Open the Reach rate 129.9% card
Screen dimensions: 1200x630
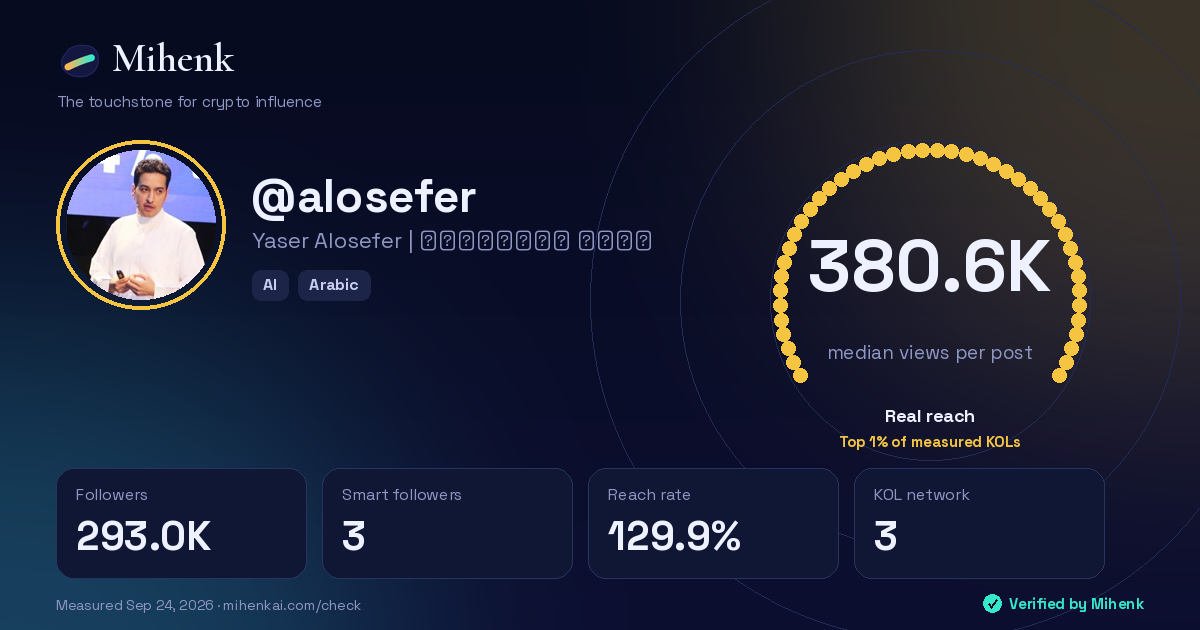click(x=713, y=523)
